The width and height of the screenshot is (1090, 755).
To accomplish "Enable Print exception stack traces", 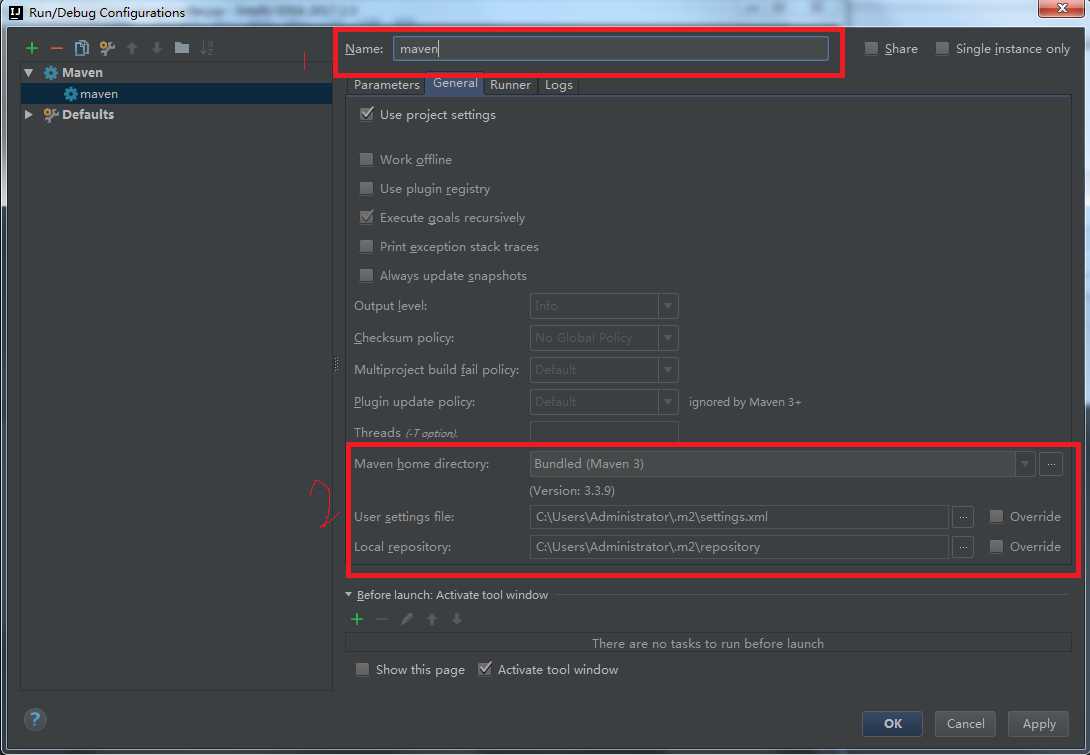I will click(x=366, y=246).
